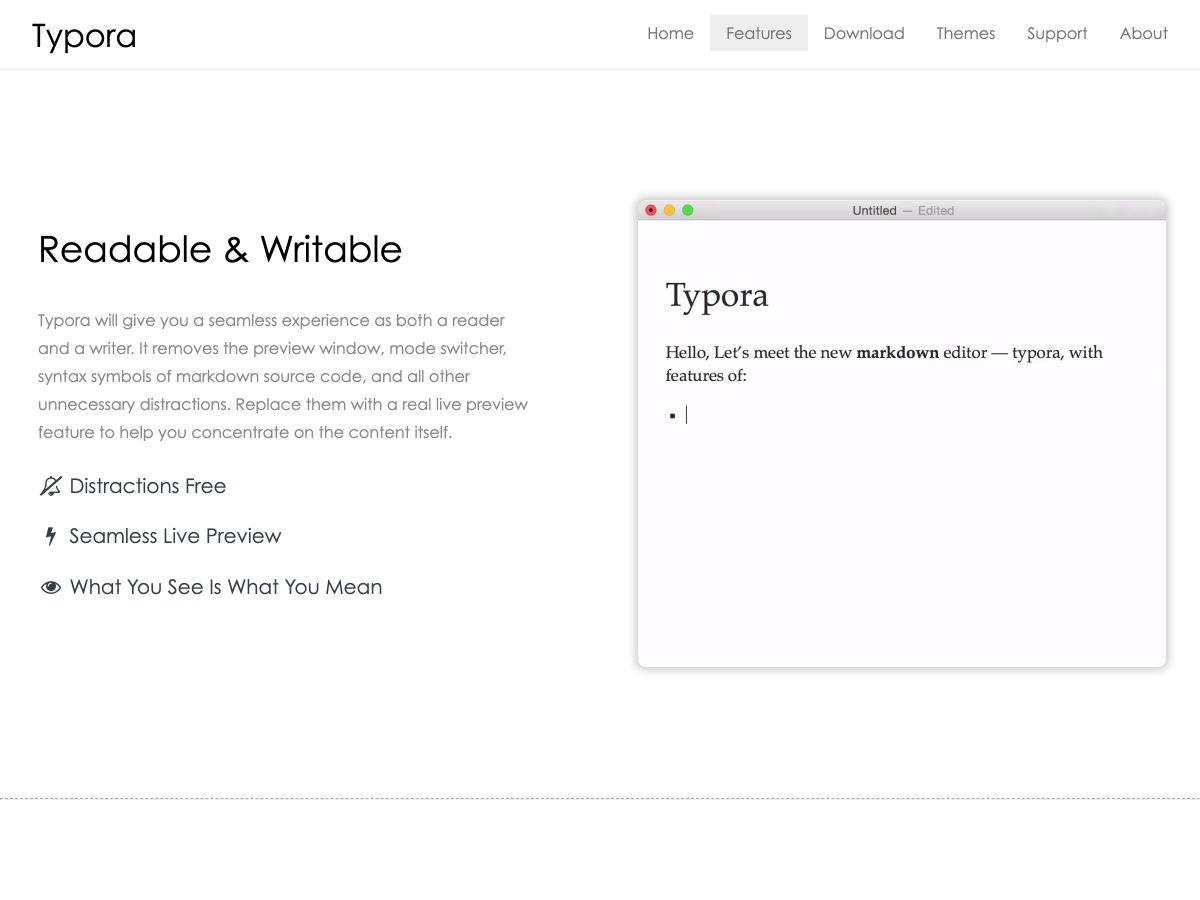Image resolution: width=1200 pixels, height=900 pixels.
Task: Select the Features nav tab
Action: [759, 33]
